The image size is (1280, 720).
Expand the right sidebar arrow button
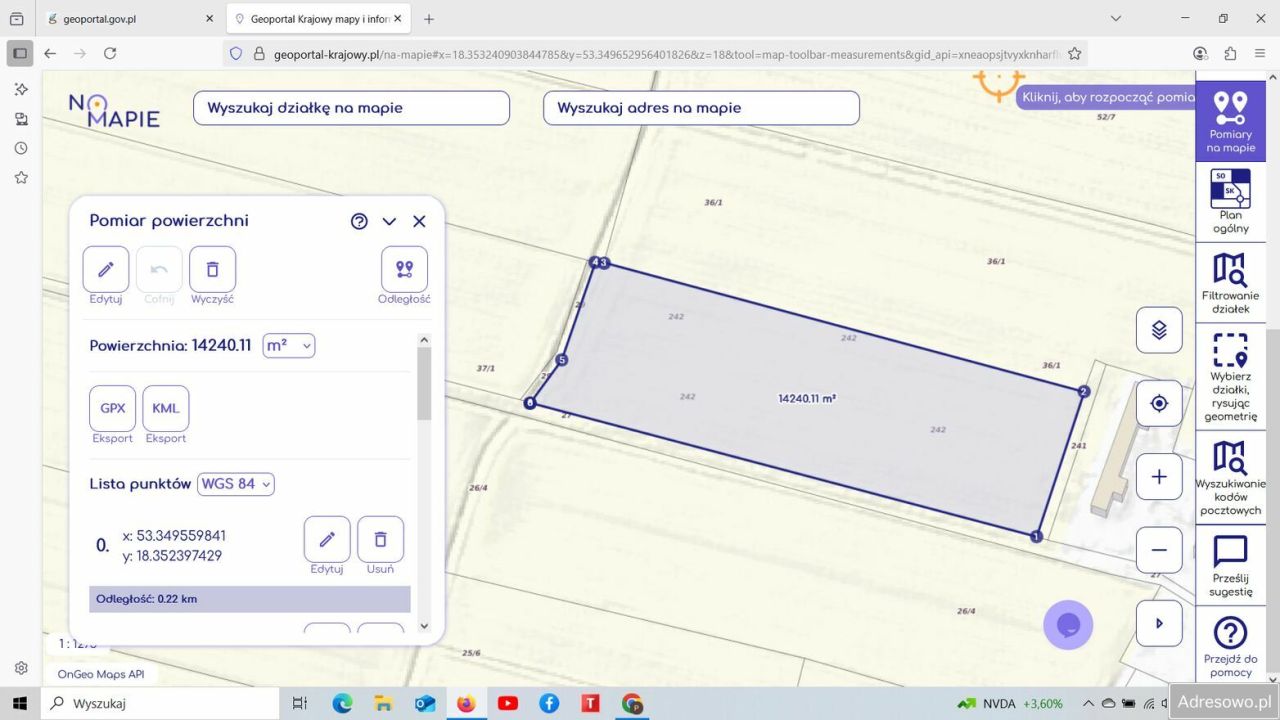[1159, 623]
